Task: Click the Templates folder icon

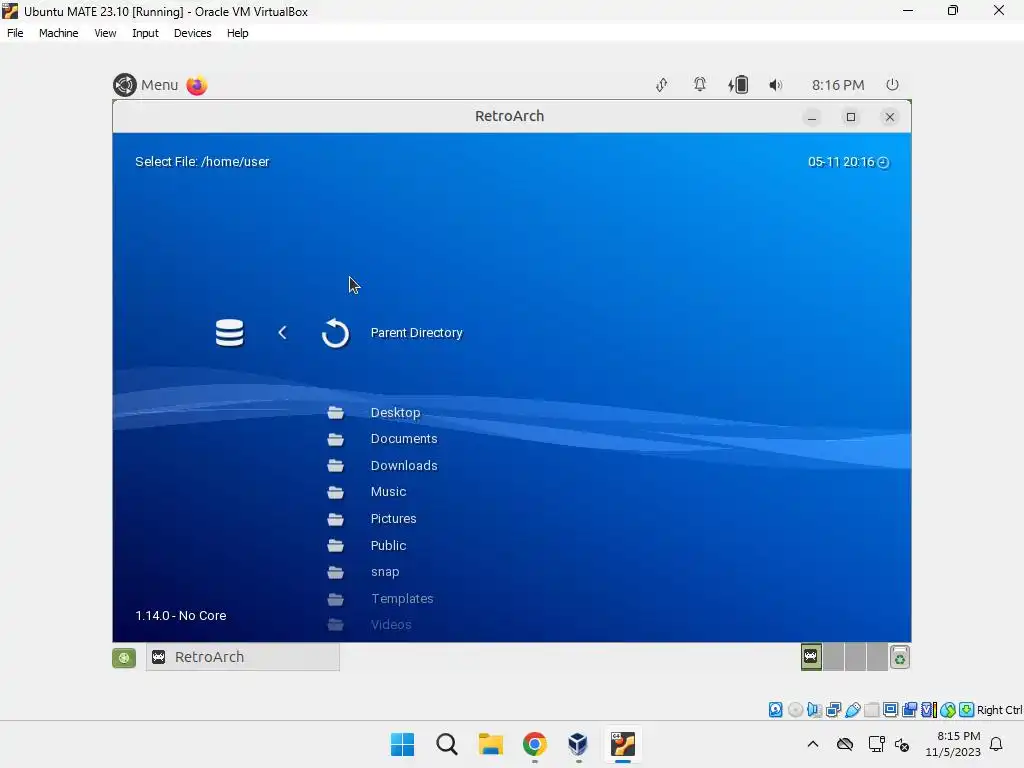Action: 336,599
